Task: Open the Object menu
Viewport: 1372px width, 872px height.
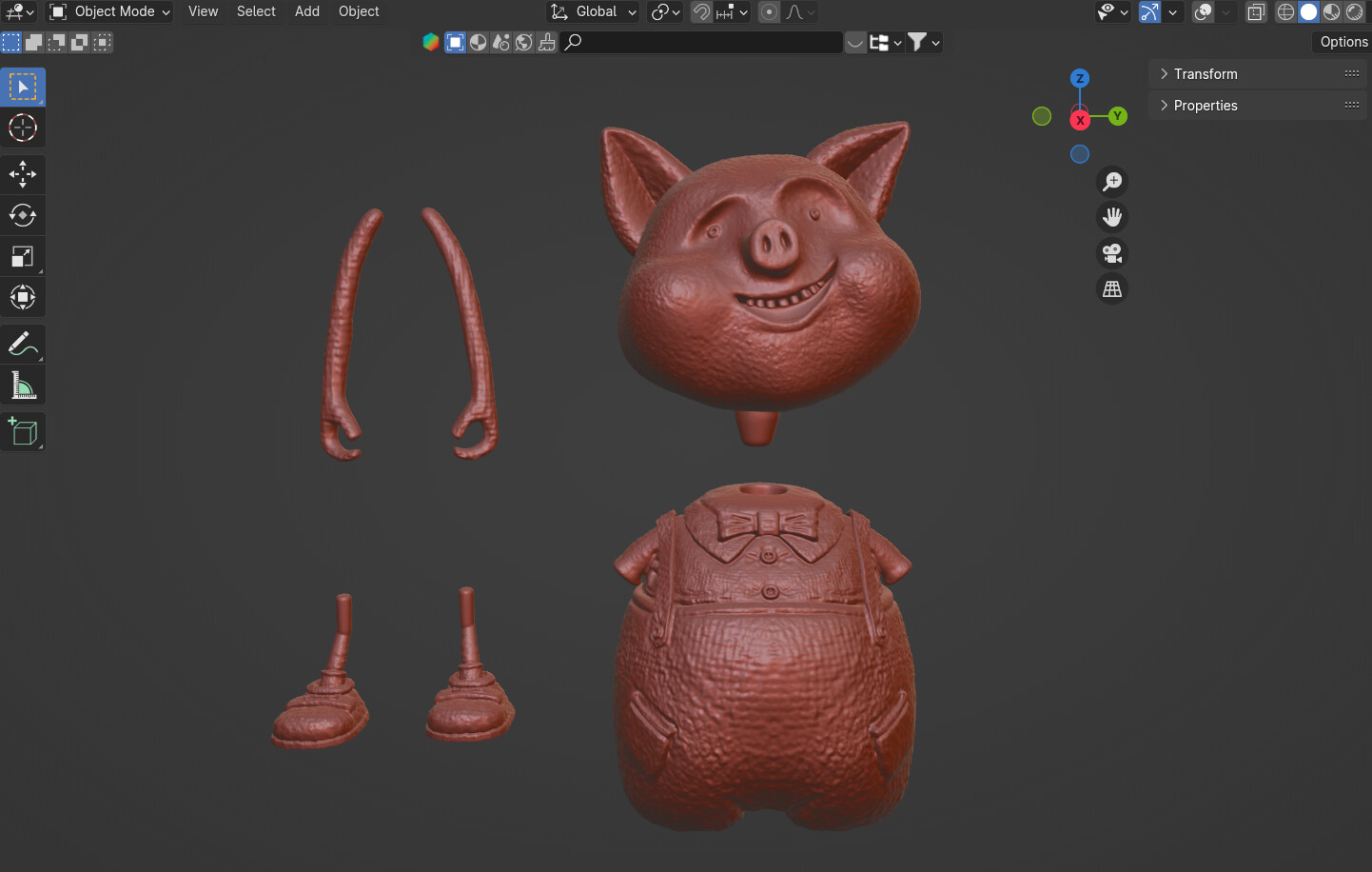Action: tap(359, 11)
